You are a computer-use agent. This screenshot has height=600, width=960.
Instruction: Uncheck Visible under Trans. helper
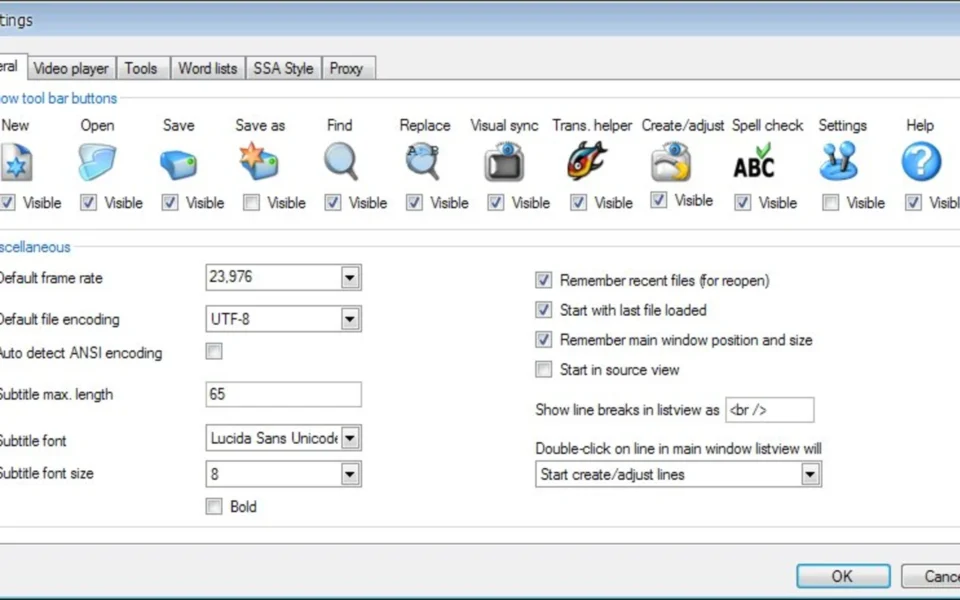(578, 203)
